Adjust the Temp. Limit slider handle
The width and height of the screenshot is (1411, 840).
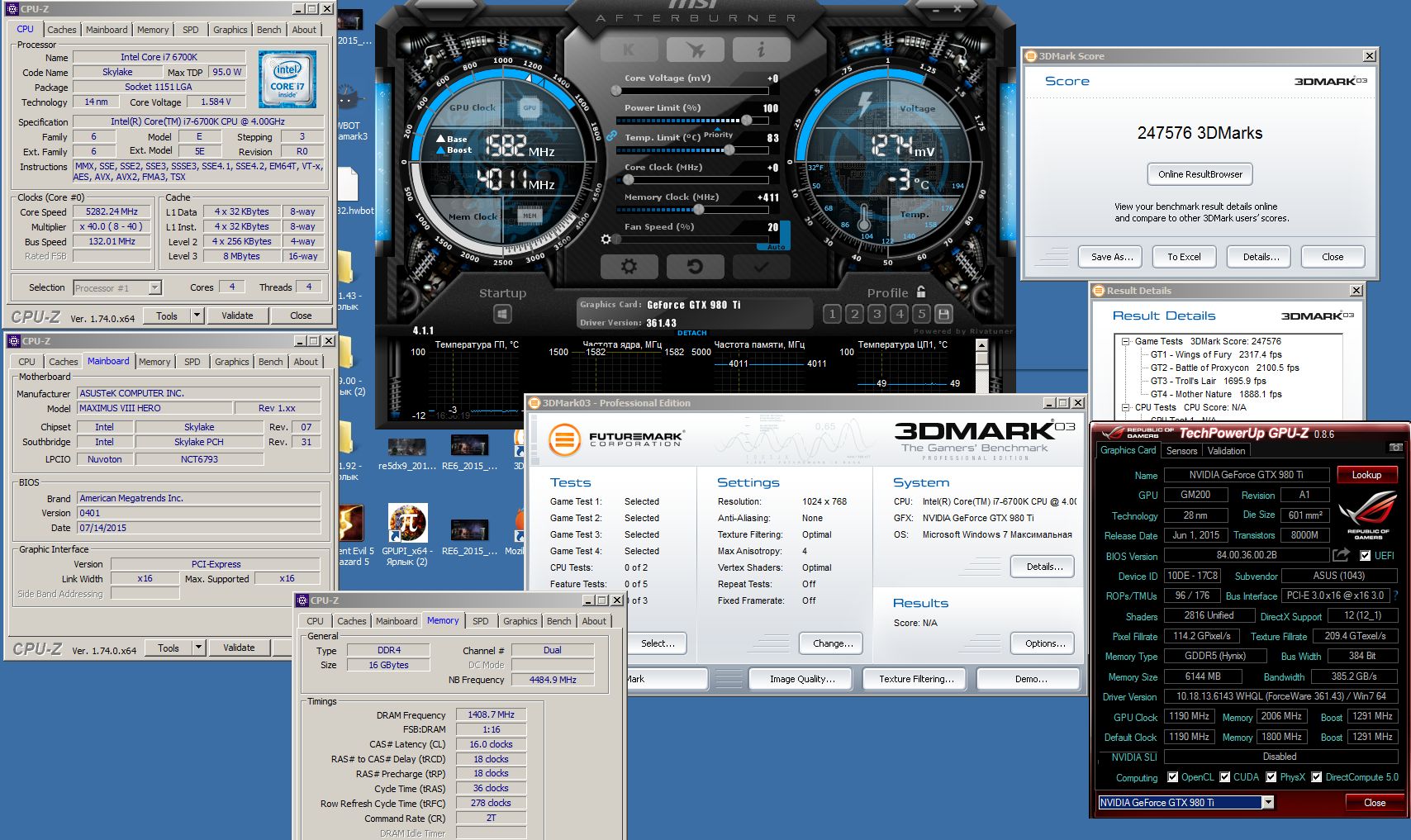729,150
